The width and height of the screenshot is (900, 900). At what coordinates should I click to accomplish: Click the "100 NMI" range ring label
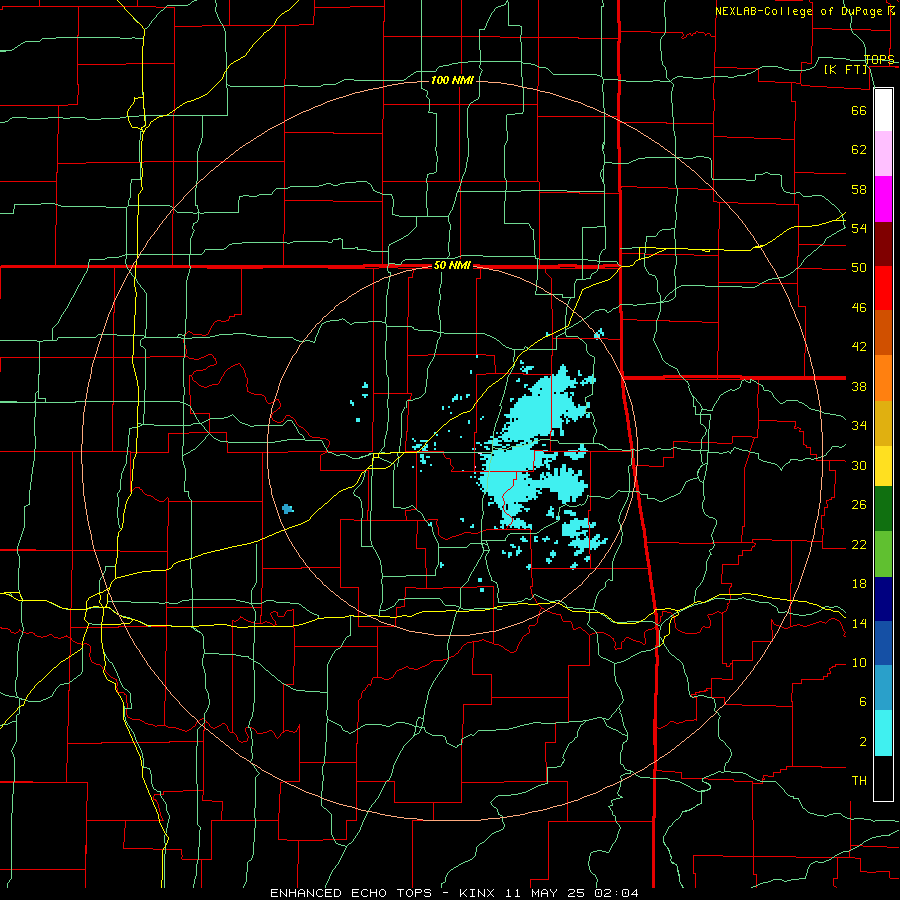(x=452, y=80)
